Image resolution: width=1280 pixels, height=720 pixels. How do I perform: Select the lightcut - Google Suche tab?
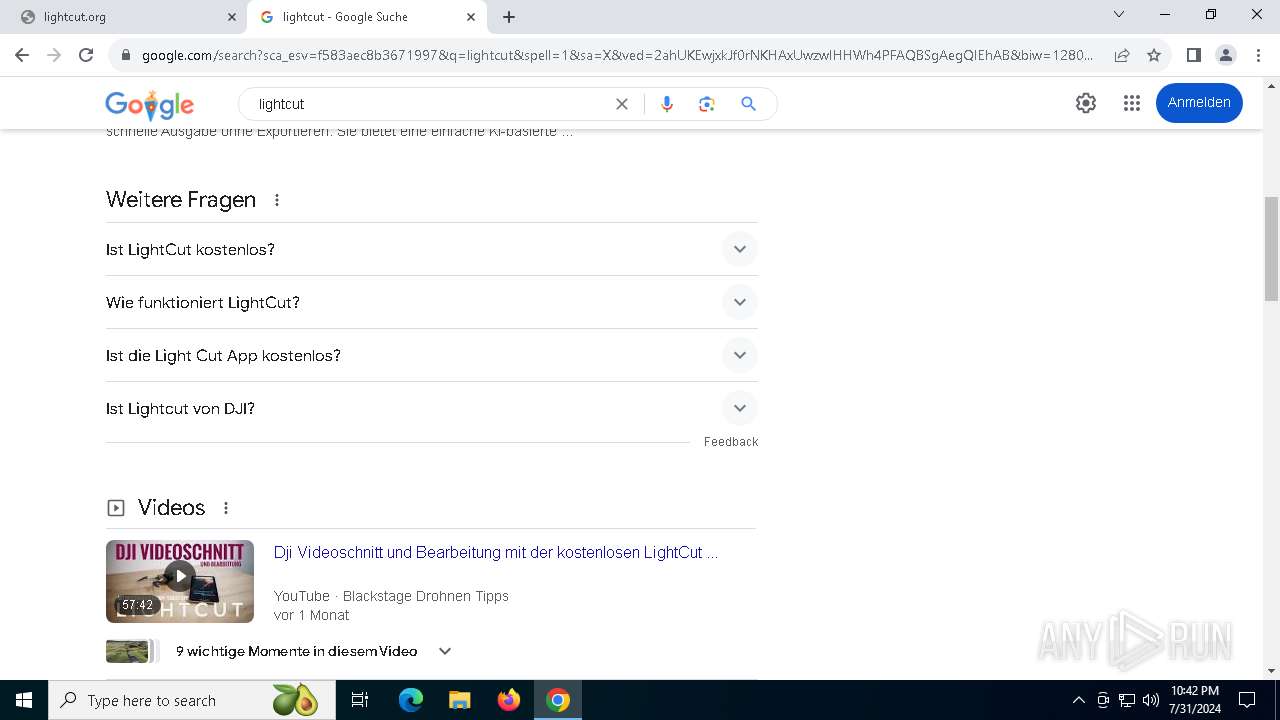[x=366, y=17]
